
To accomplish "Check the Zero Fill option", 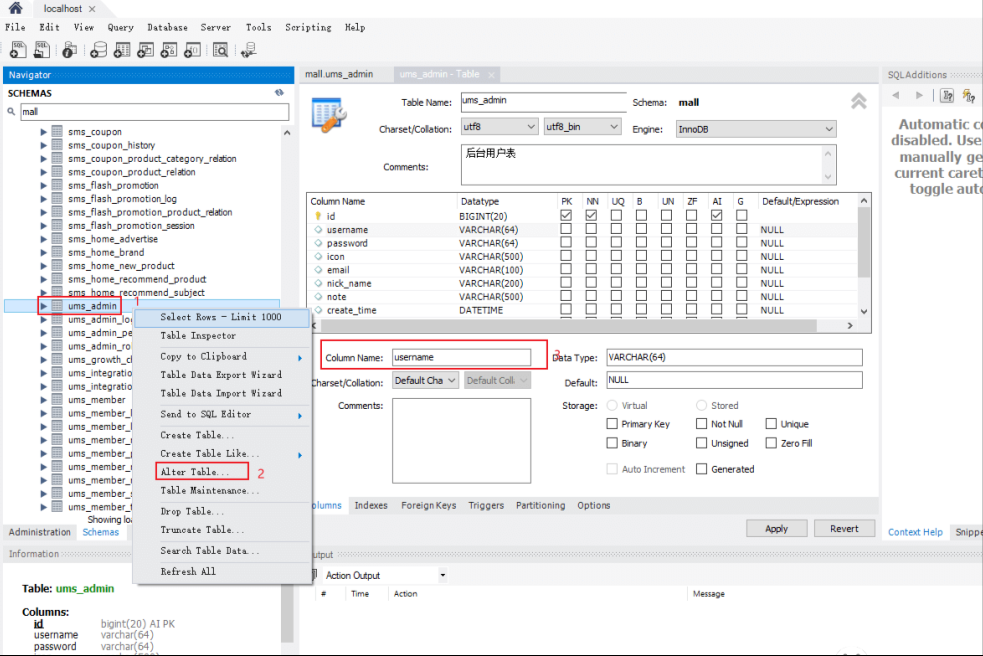I will 771,443.
